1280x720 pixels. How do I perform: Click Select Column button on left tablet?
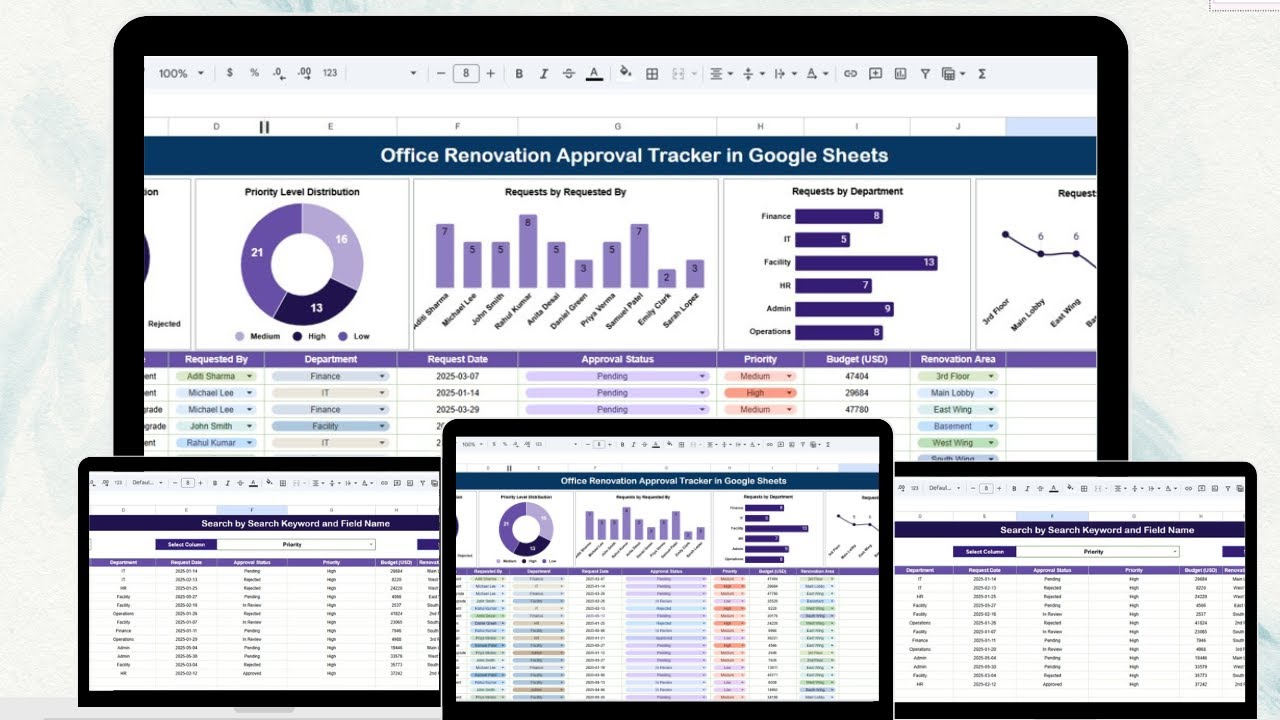click(186, 544)
